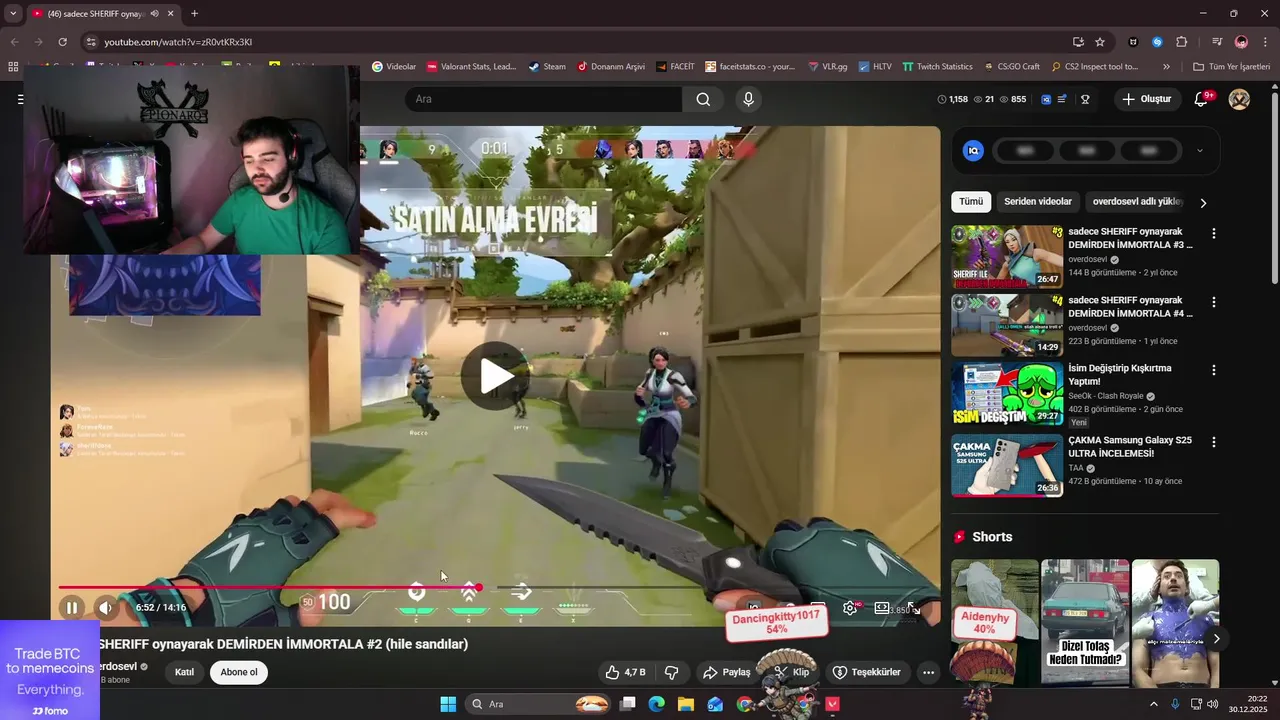Click the large play overlay on the video
The image size is (1280, 720).
click(495, 376)
